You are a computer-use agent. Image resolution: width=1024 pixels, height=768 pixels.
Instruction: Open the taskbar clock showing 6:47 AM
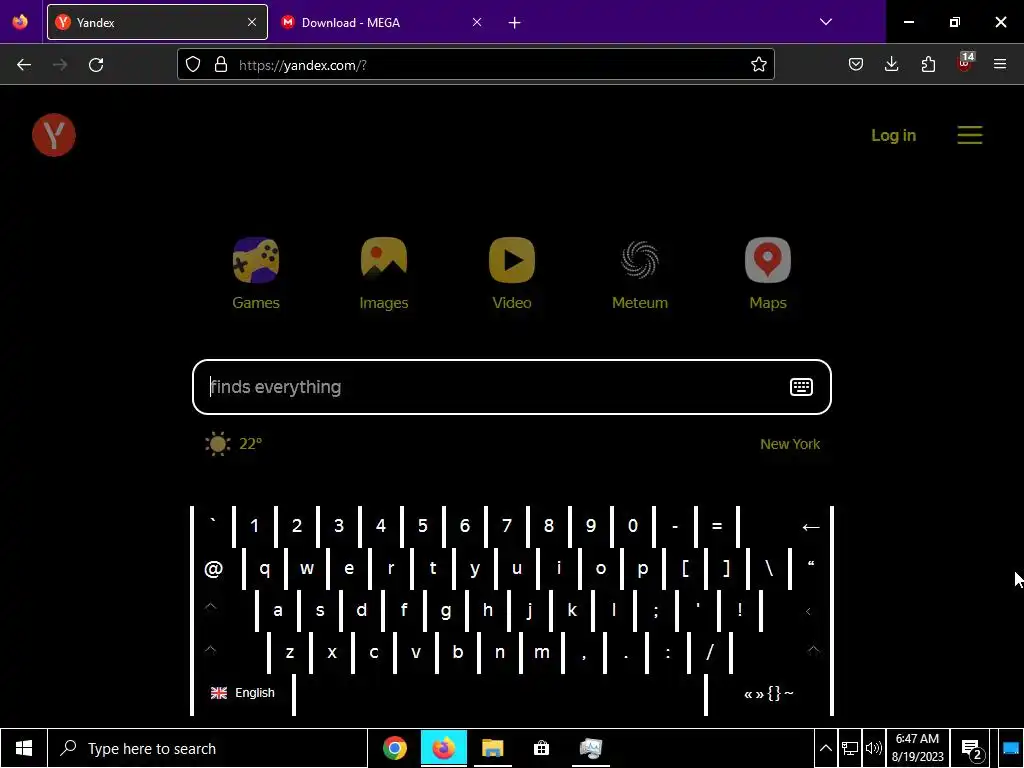pyautogui.click(x=918, y=748)
